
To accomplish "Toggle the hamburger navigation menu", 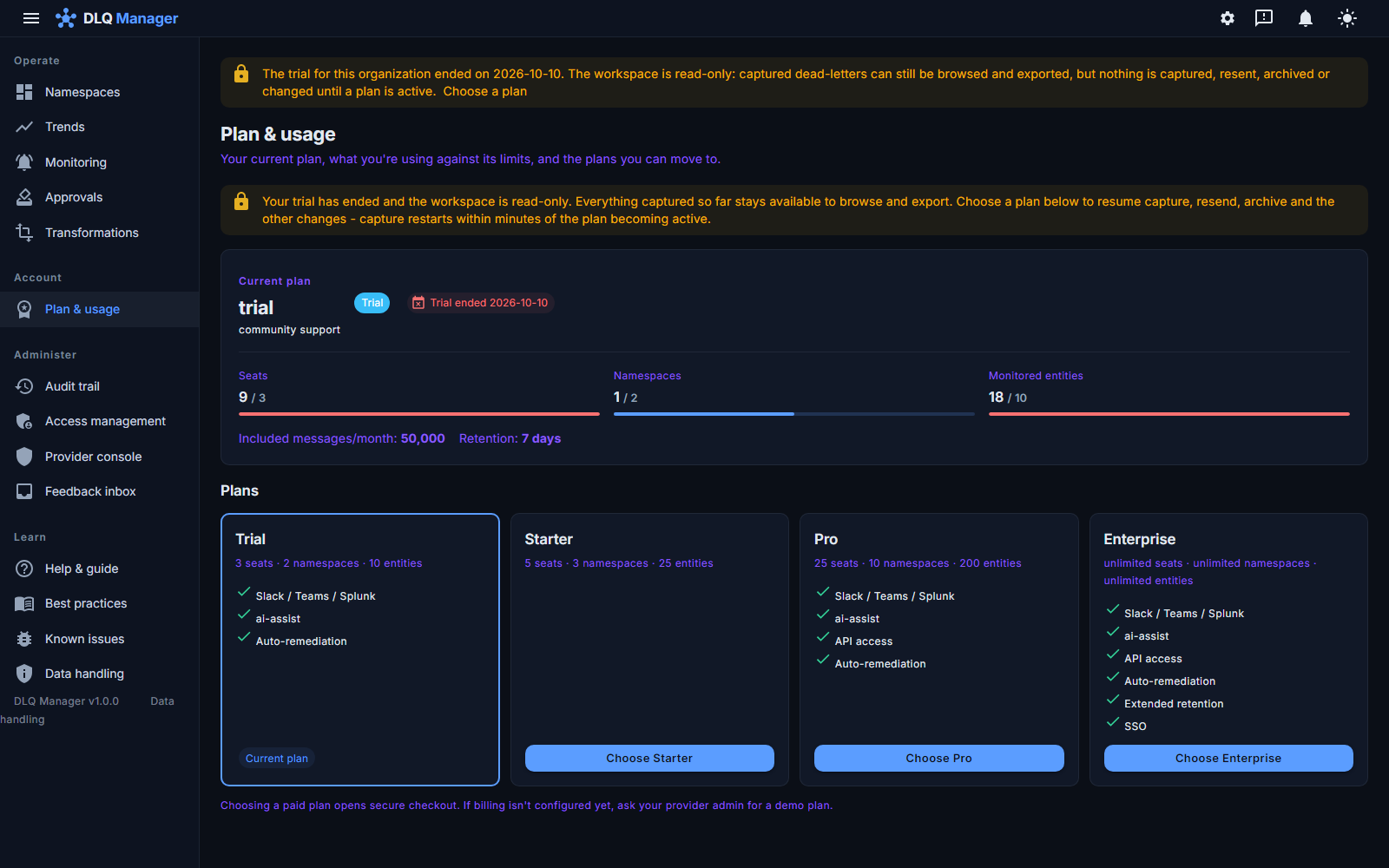I will click(x=31, y=18).
